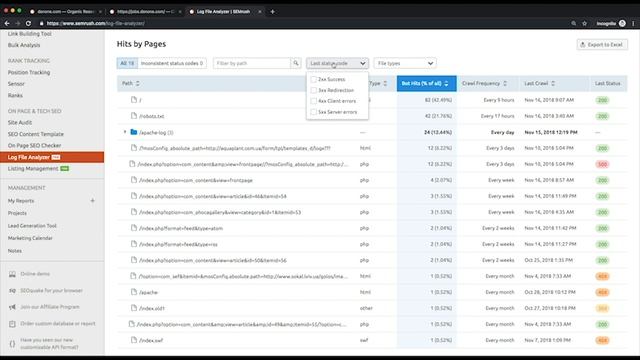Click the plus icon beside My Reports
Image resolution: width=640 pixels, height=360 pixels.
pyautogui.click(x=93, y=201)
